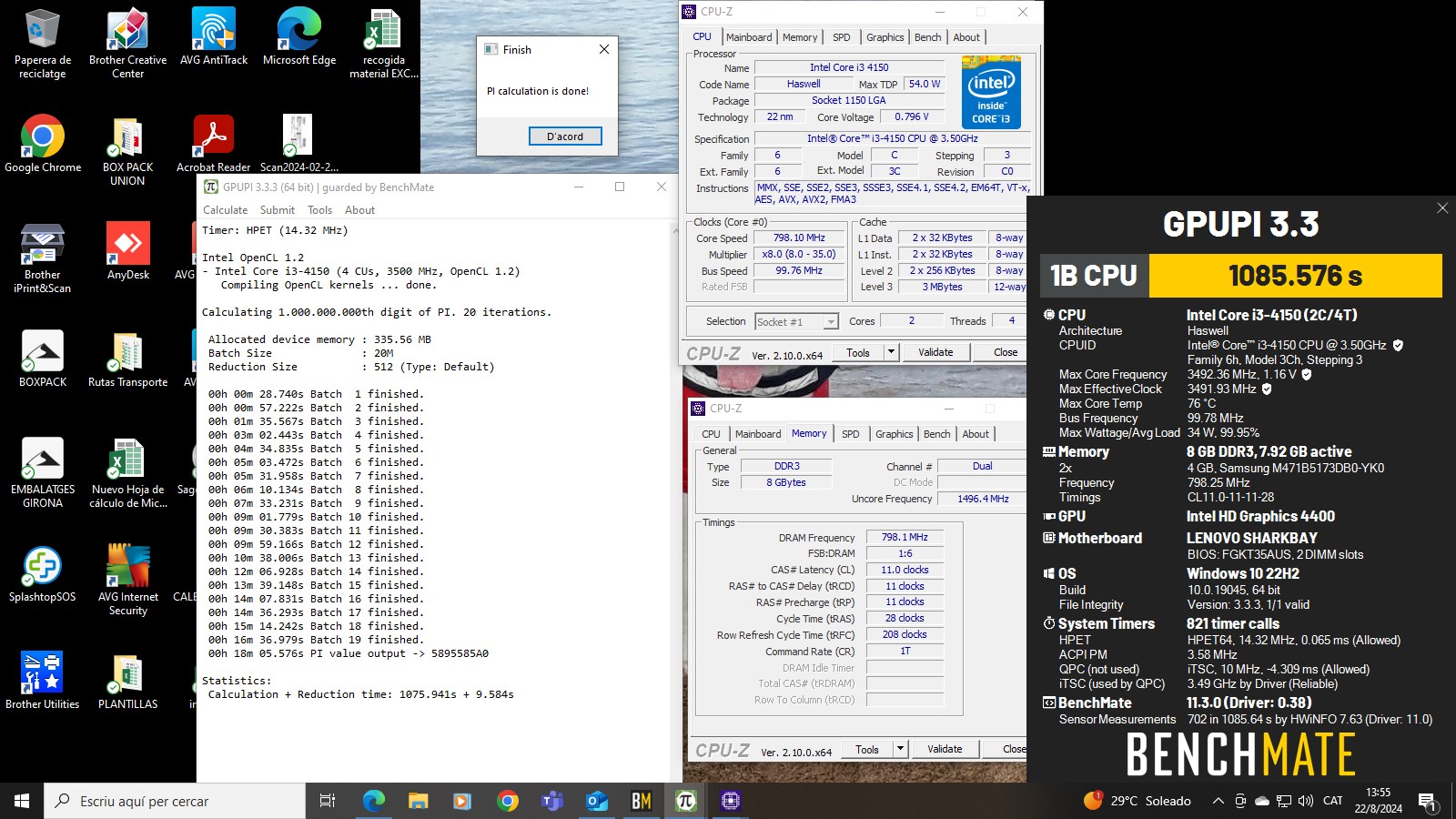Open recogida material Excel file icon

click(x=384, y=43)
